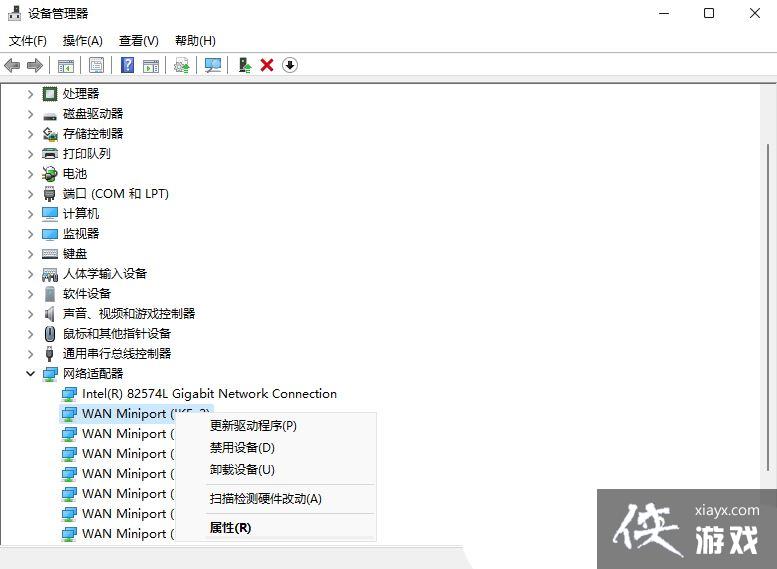Click the 鼠标和其他指针设备 mouse icon

pos(50,334)
